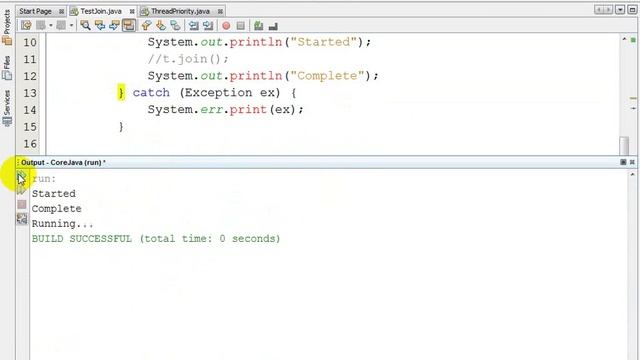Click highlighted closing brace on line 13
This screenshot has height=360, width=640.
(x=121, y=93)
